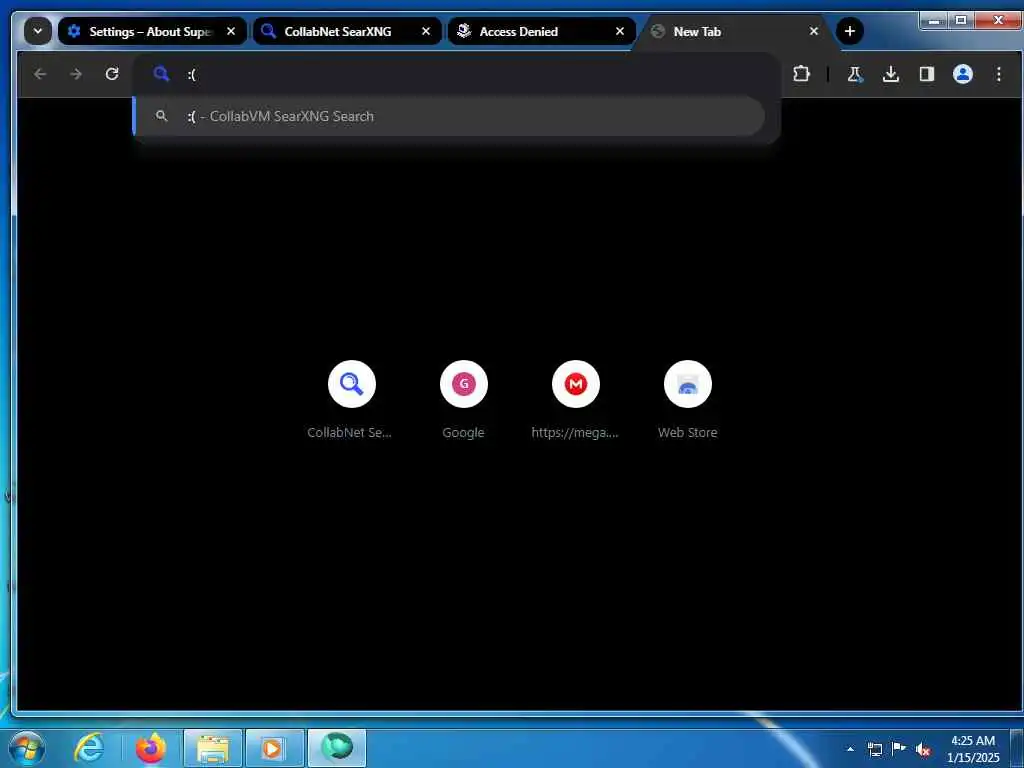Open the clock showing 4:25 AM
1024x768 pixels.
[x=973, y=748]
